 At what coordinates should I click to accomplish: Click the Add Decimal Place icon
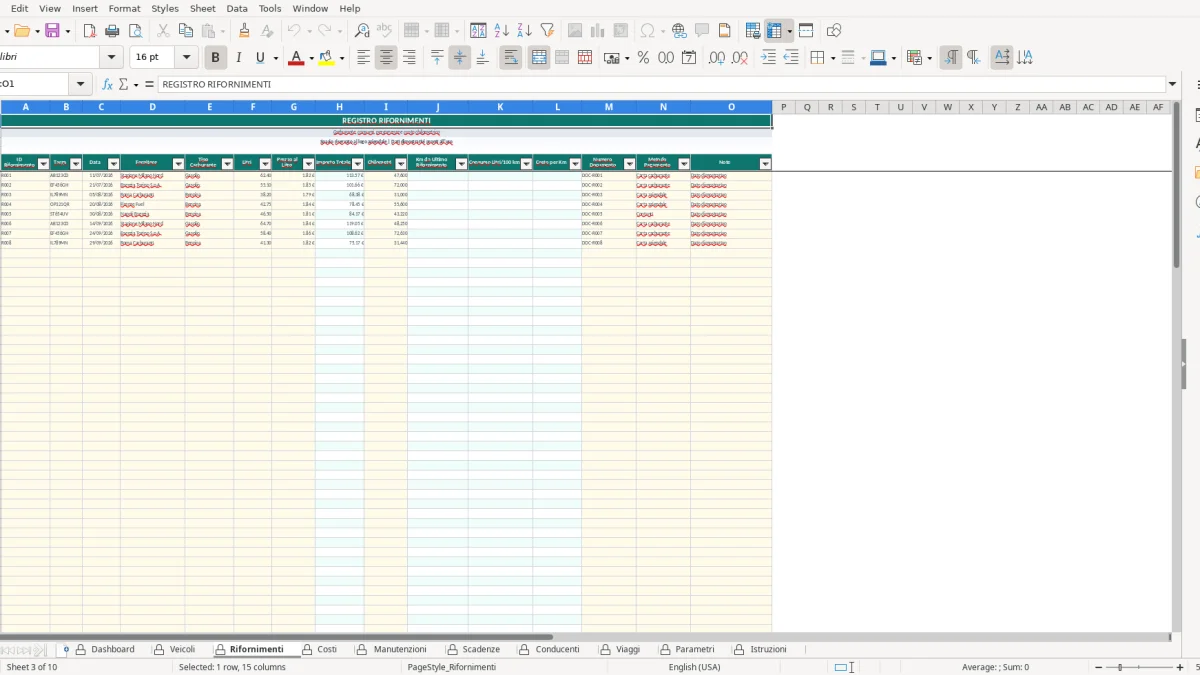[717, 58]
